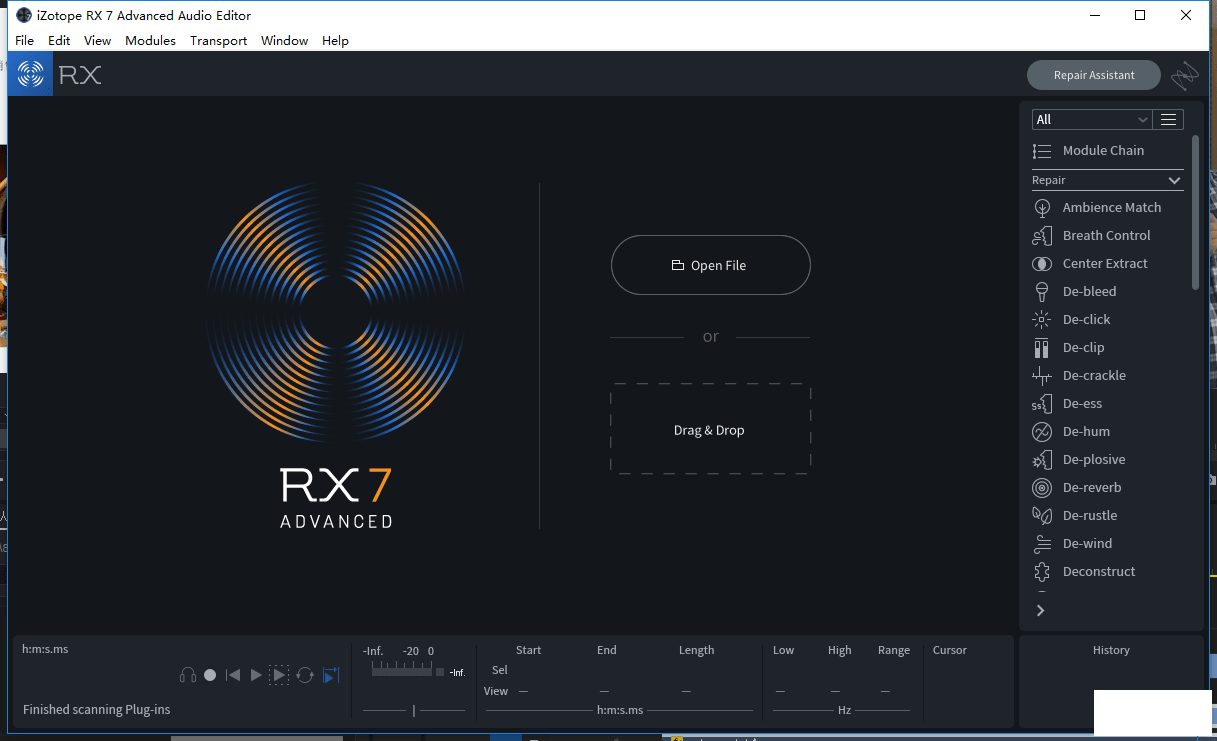The image size is (1217, 741).
Task: Open the Modules menu
Action: (x=150, y=40)
